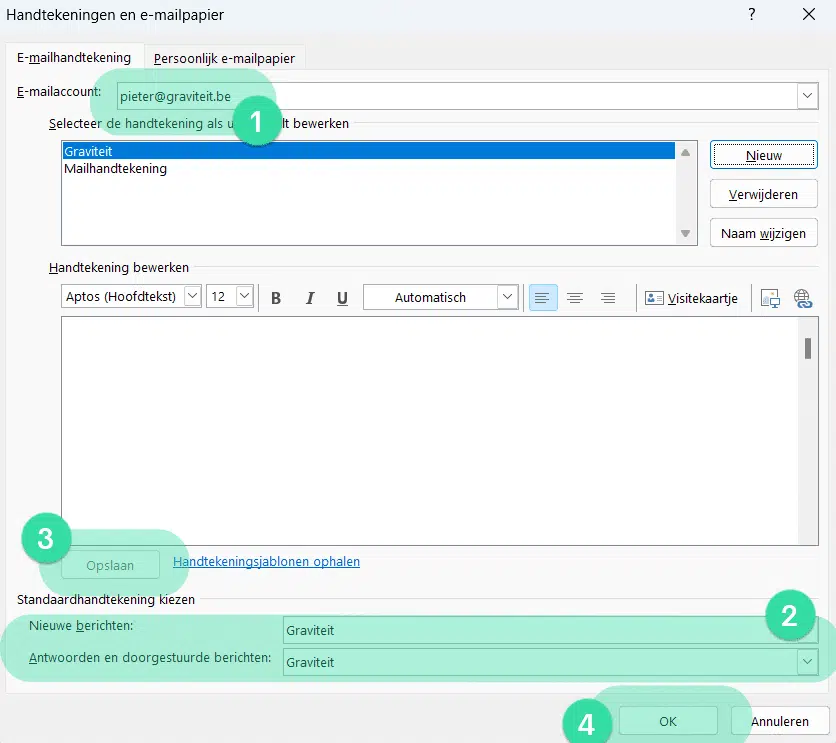The width and height of the screenshot is (836, 743).
Task: Open the E-mailaccount dropdown
Action: coord(807,96)
